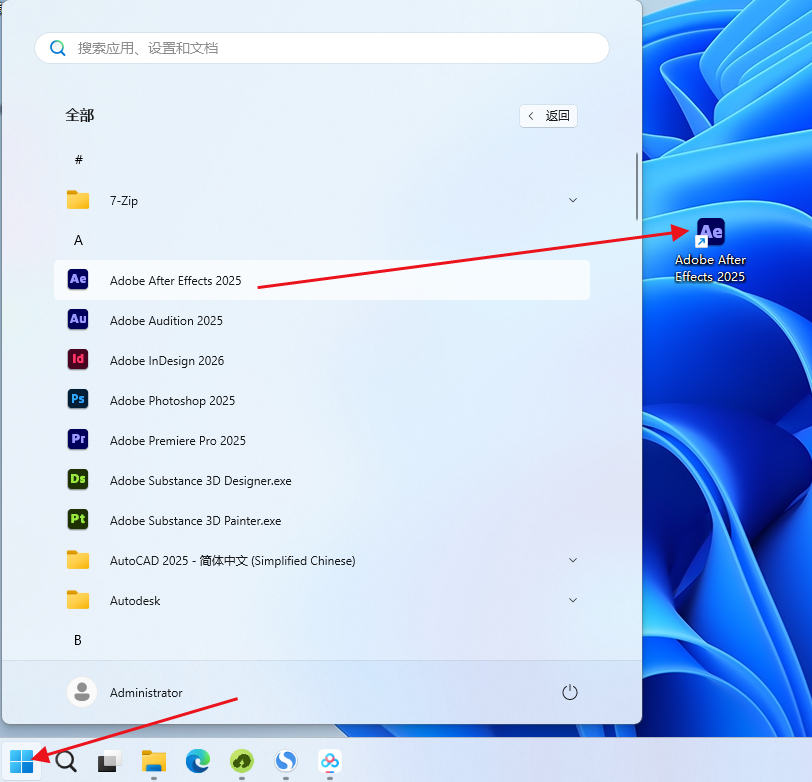
Task: Click the 7-Zip folder name
Action: [124, 200]
